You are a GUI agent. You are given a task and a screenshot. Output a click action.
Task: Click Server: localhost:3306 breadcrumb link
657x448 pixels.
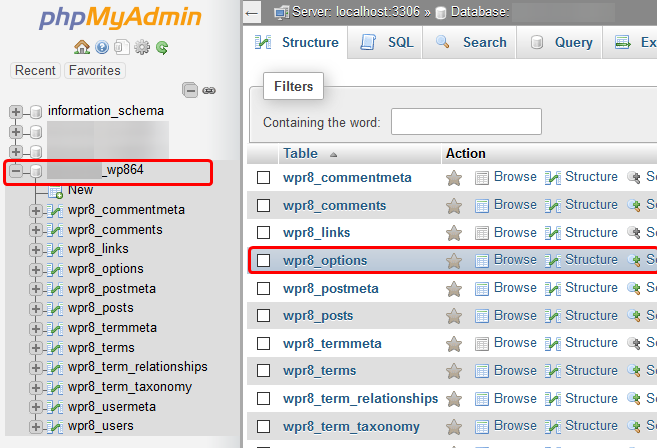point(356,12)
